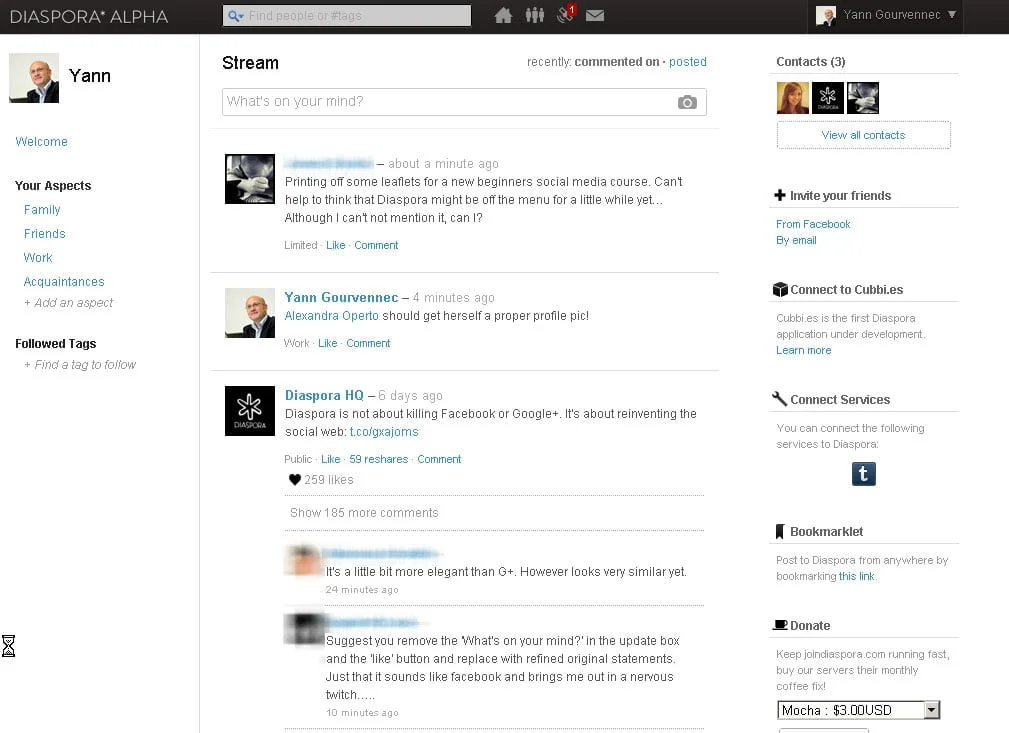Open the Mocha $3.00USD donation dropdown
Viewport: 1009px width, 733px height.
[859, 710]
